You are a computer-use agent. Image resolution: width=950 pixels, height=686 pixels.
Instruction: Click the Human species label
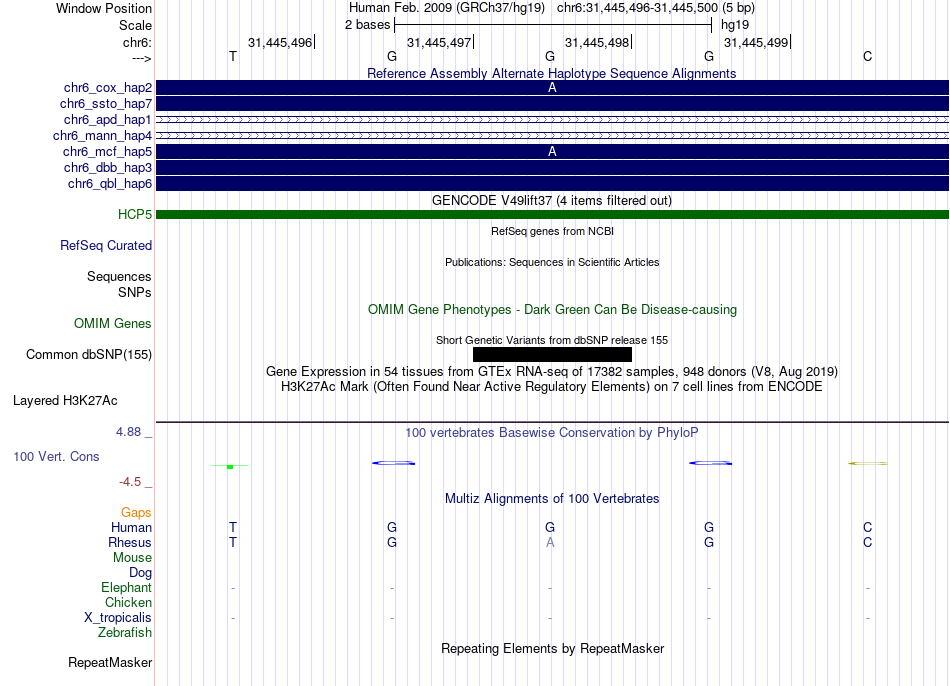pos(131,527)
